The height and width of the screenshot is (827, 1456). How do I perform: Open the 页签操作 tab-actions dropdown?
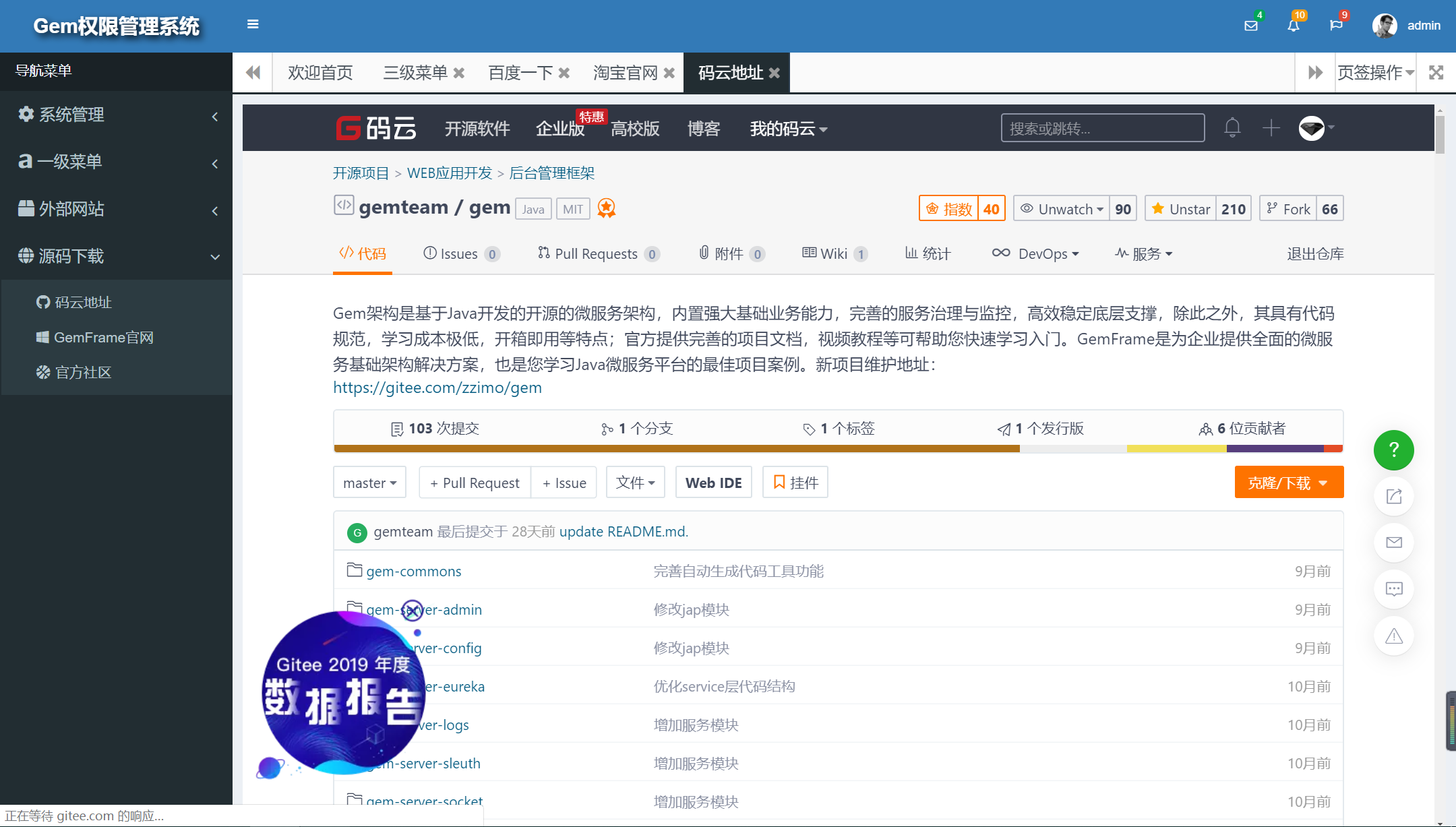coord(1374,72)
